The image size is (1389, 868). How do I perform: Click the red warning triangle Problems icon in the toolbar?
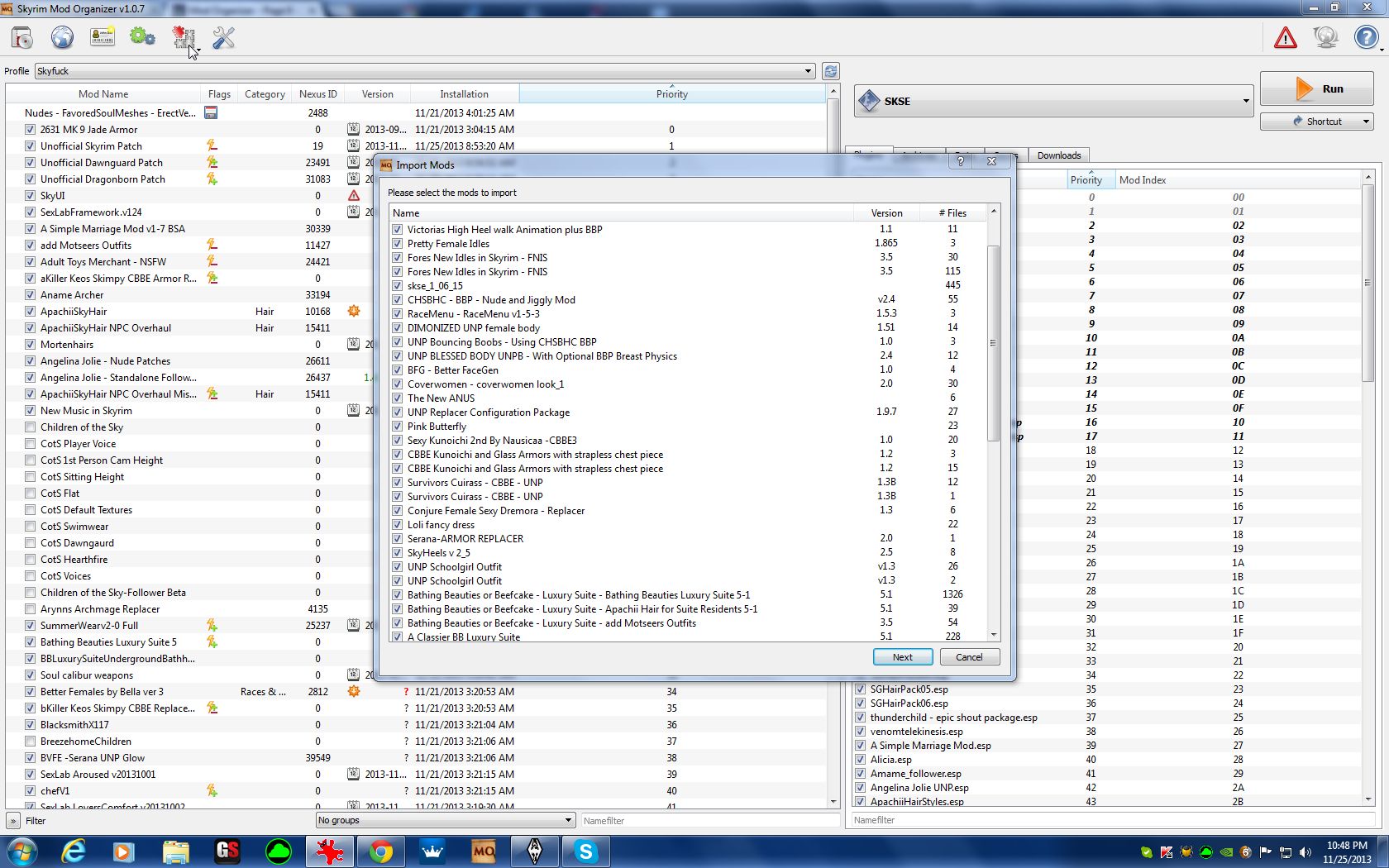[1286, 37]
